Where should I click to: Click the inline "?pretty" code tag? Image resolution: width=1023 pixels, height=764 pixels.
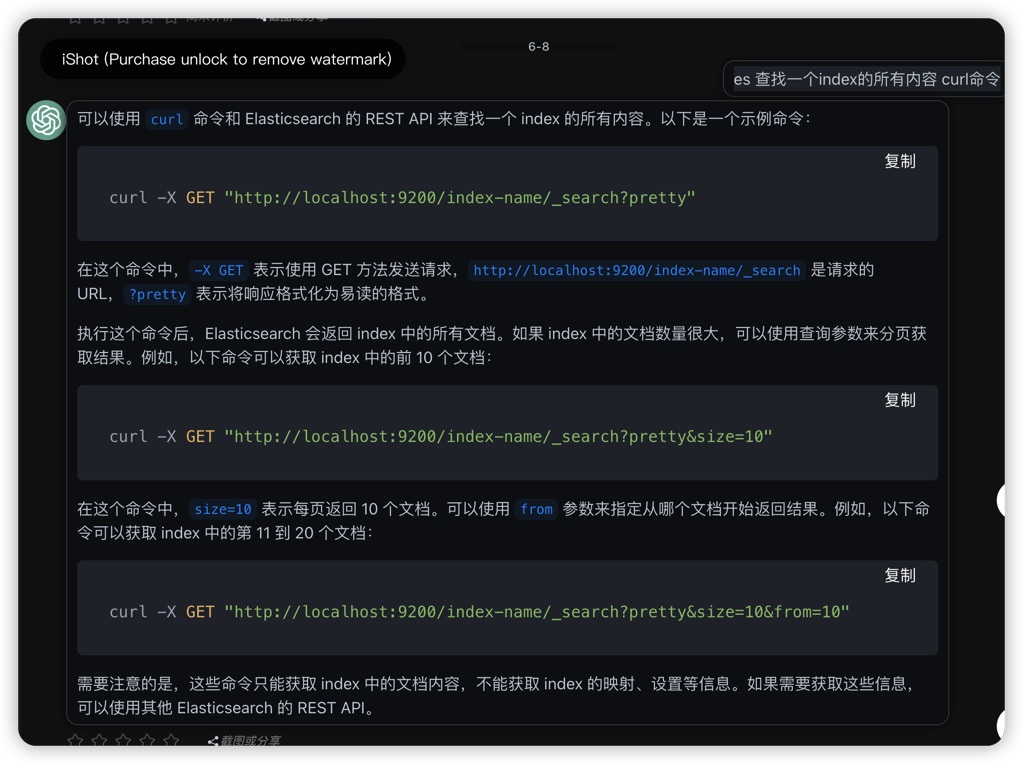coord(157,294)
